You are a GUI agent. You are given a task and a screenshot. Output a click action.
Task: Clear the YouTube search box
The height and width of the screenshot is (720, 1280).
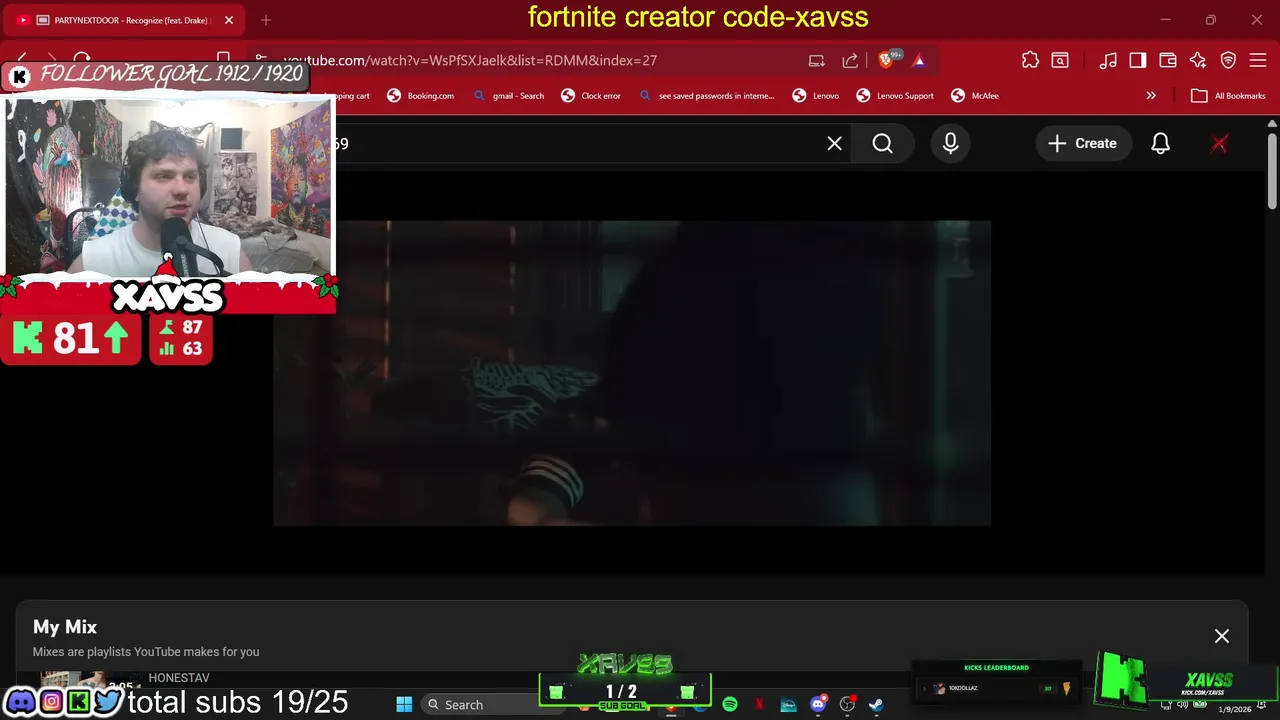835,144
